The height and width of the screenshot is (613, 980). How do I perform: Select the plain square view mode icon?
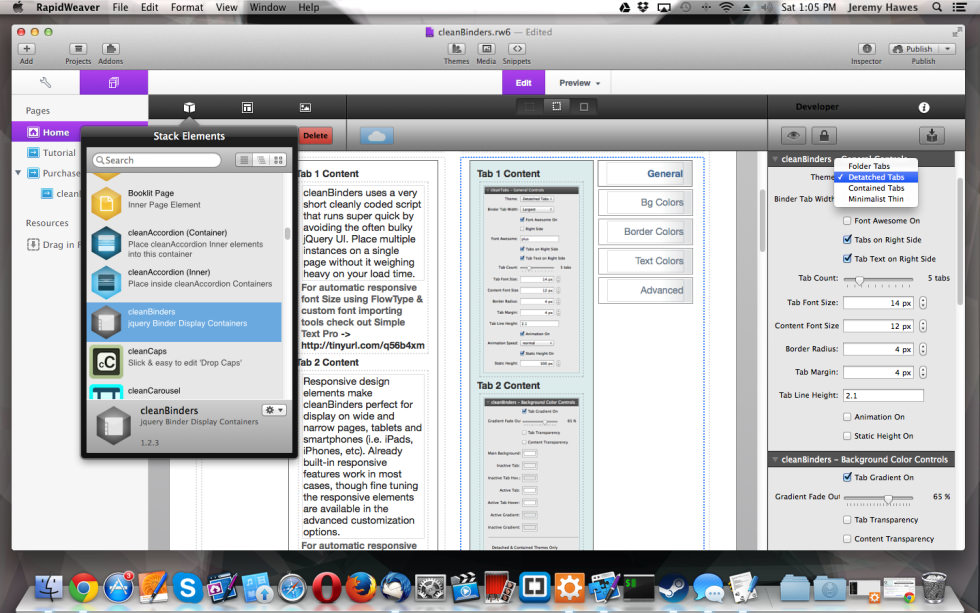coord(584,107)
